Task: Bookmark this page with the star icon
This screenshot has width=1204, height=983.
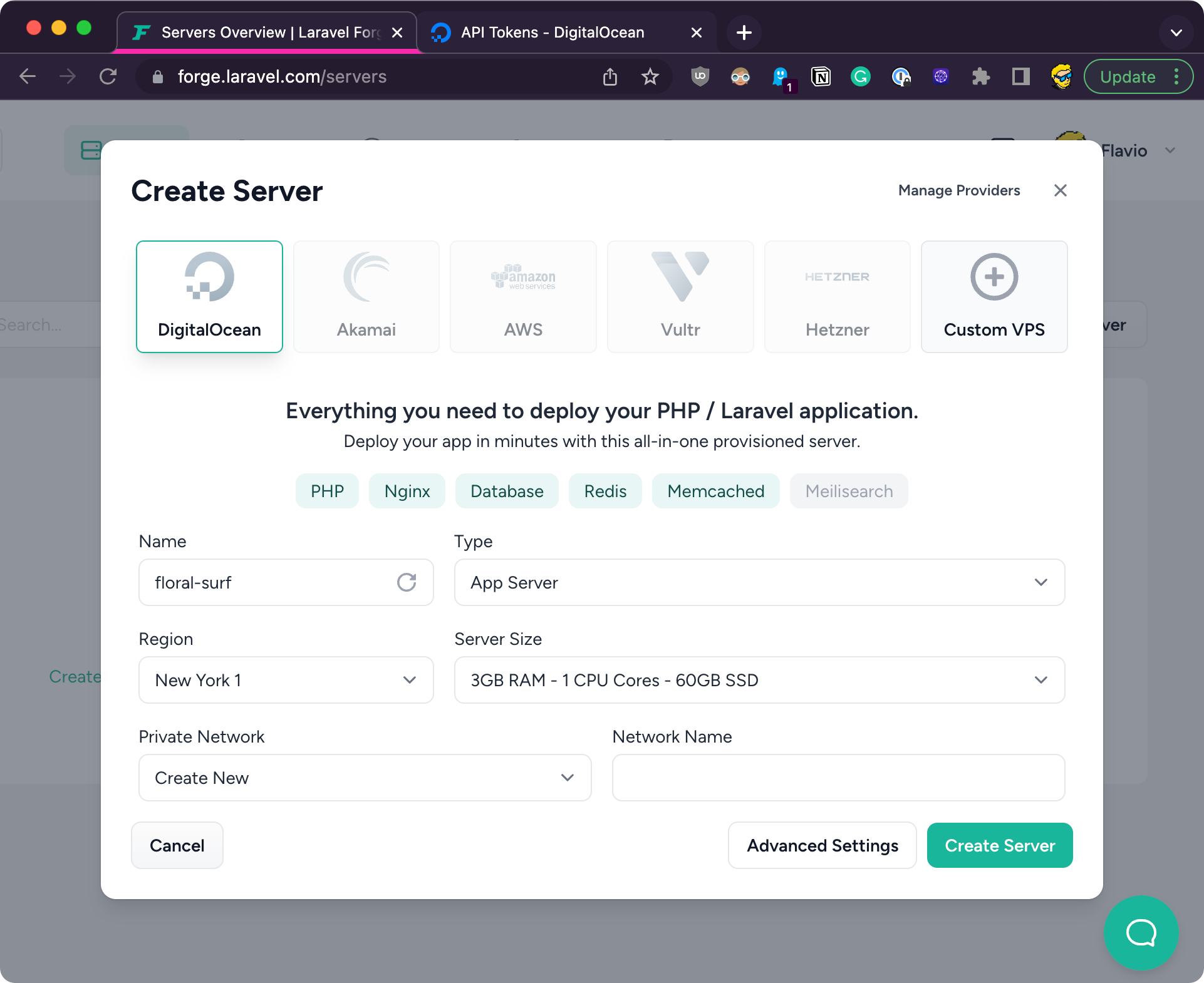Action: 650,76
